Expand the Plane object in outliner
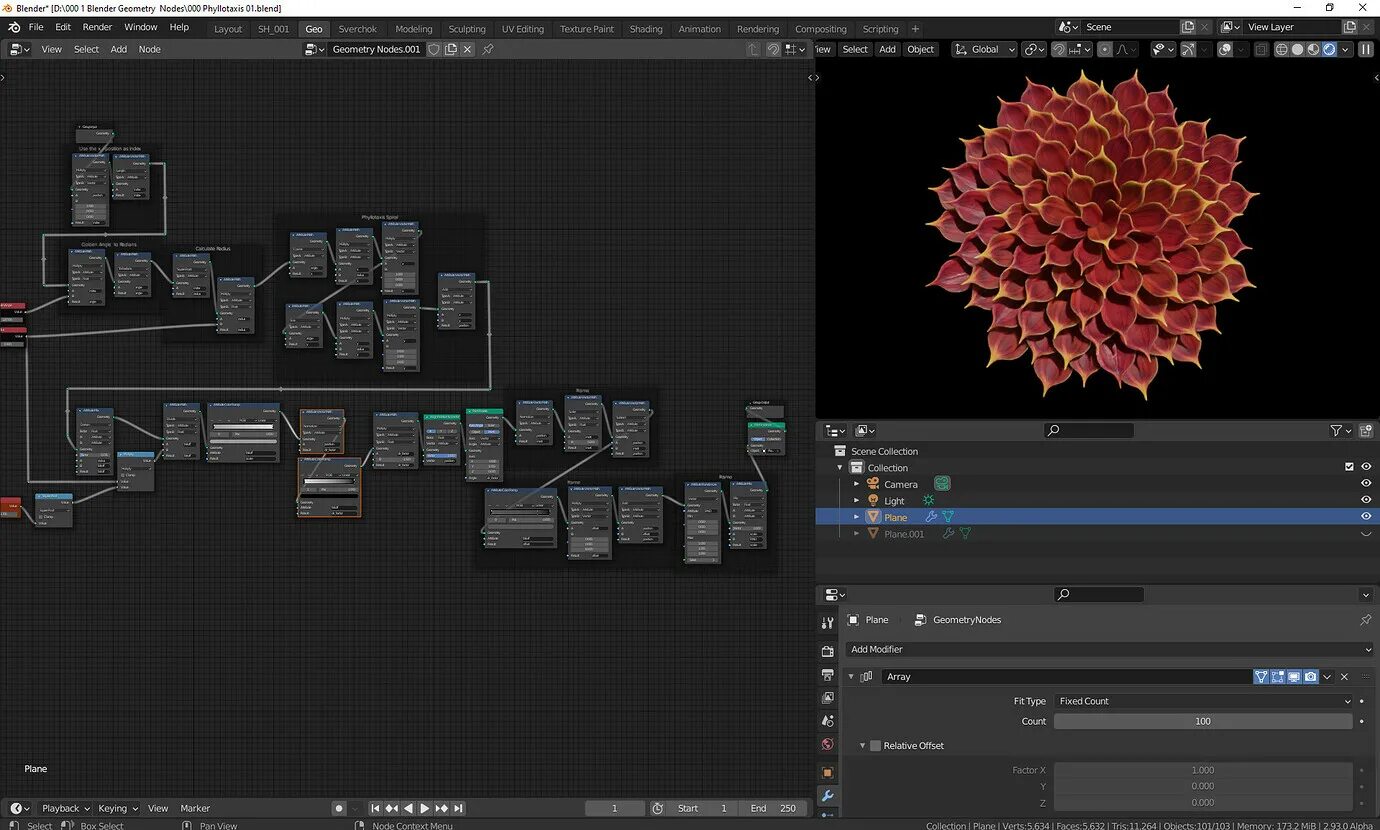 pos(856,517)
